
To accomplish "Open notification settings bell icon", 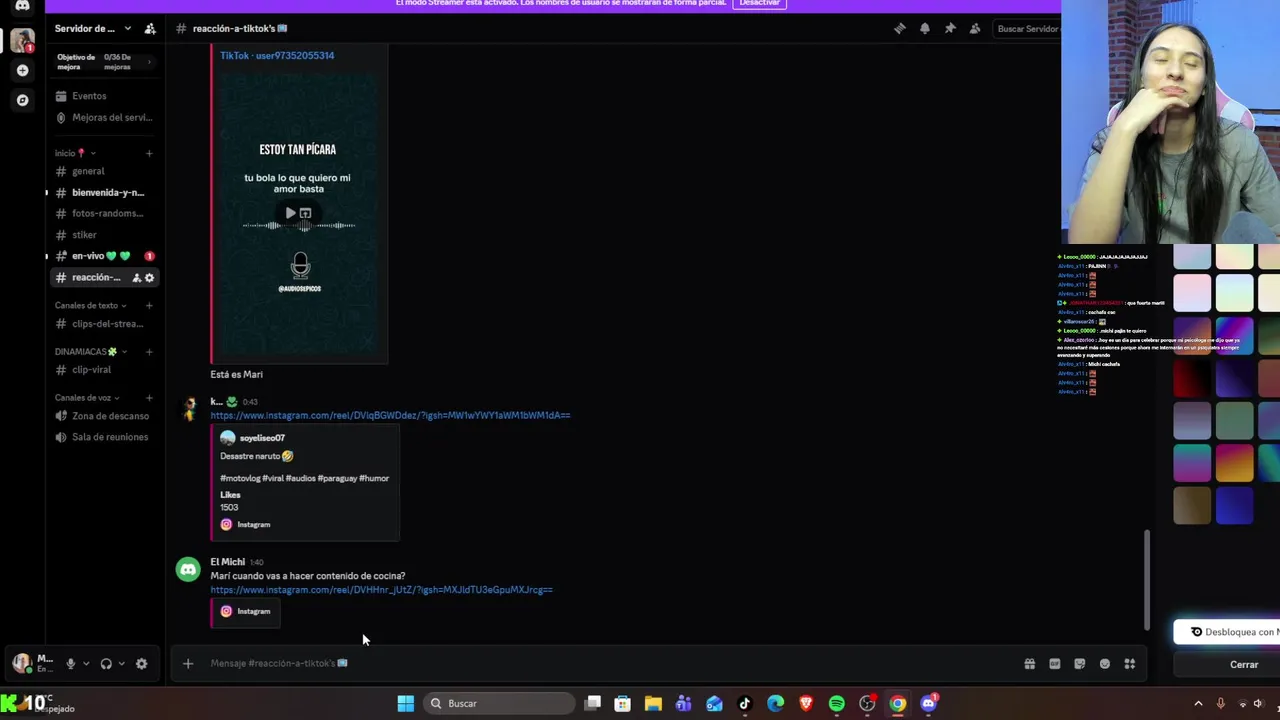I will click(924, 29).
